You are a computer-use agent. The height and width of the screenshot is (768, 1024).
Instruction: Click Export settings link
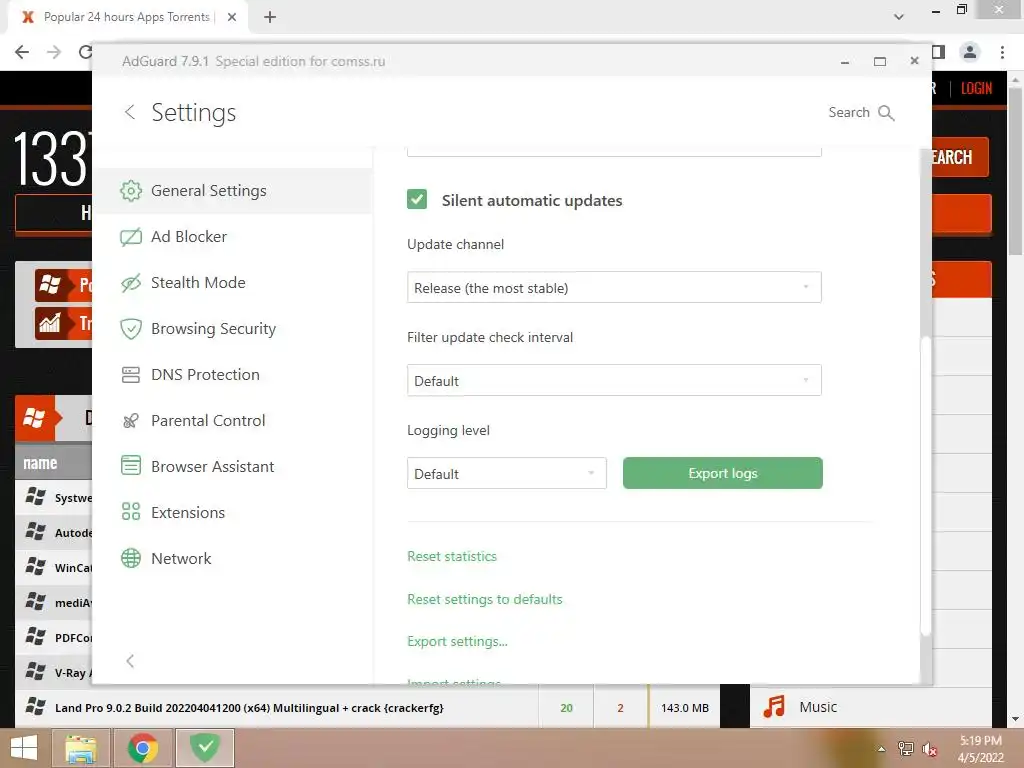pos(457,641)
